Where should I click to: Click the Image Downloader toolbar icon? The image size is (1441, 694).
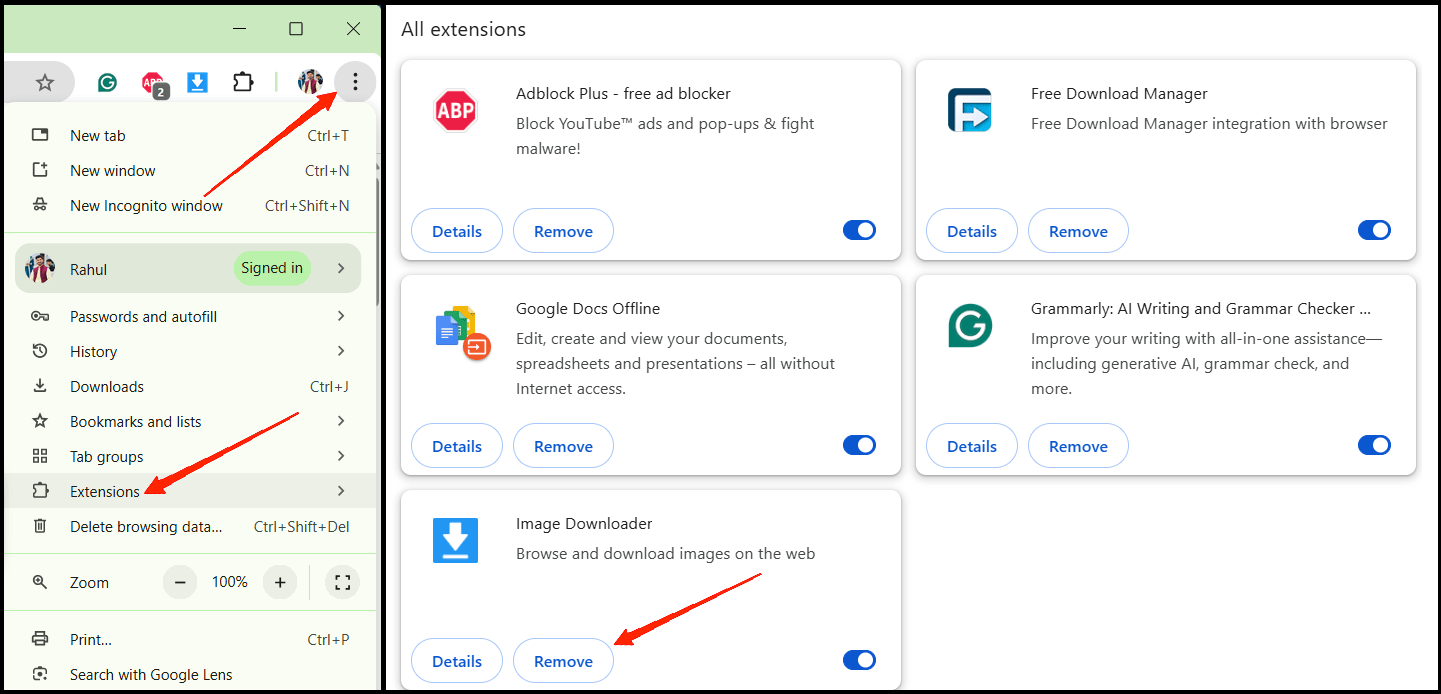click(x=198, y=83)
